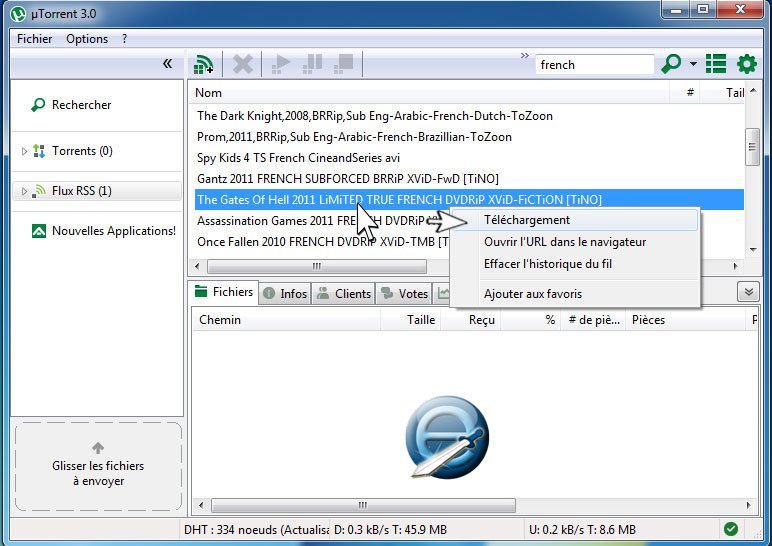Screen dimensions: 772x546
Task: Open preferences with the green gear icon
Action: tap(747, 64)
